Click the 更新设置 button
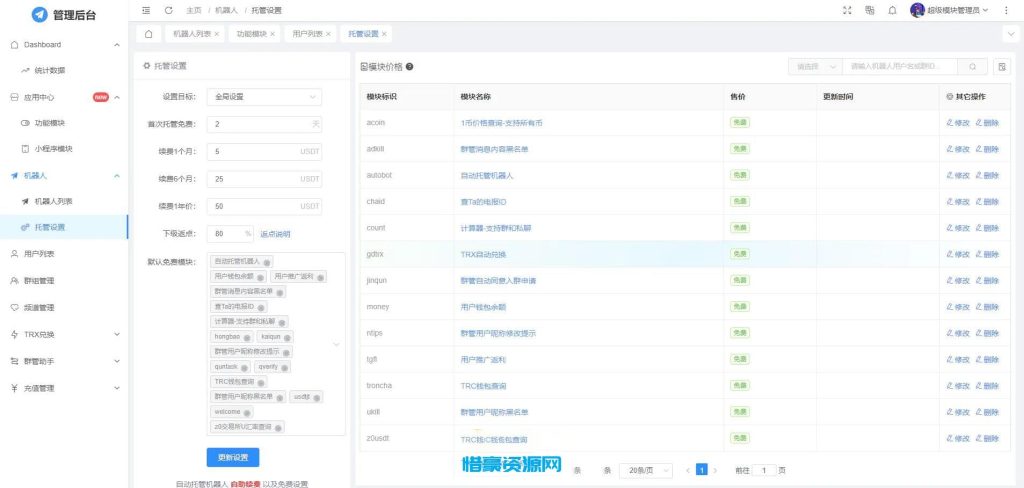This screenshot has height=488, width=1024. pyautogui.click(x=232, y=457)
